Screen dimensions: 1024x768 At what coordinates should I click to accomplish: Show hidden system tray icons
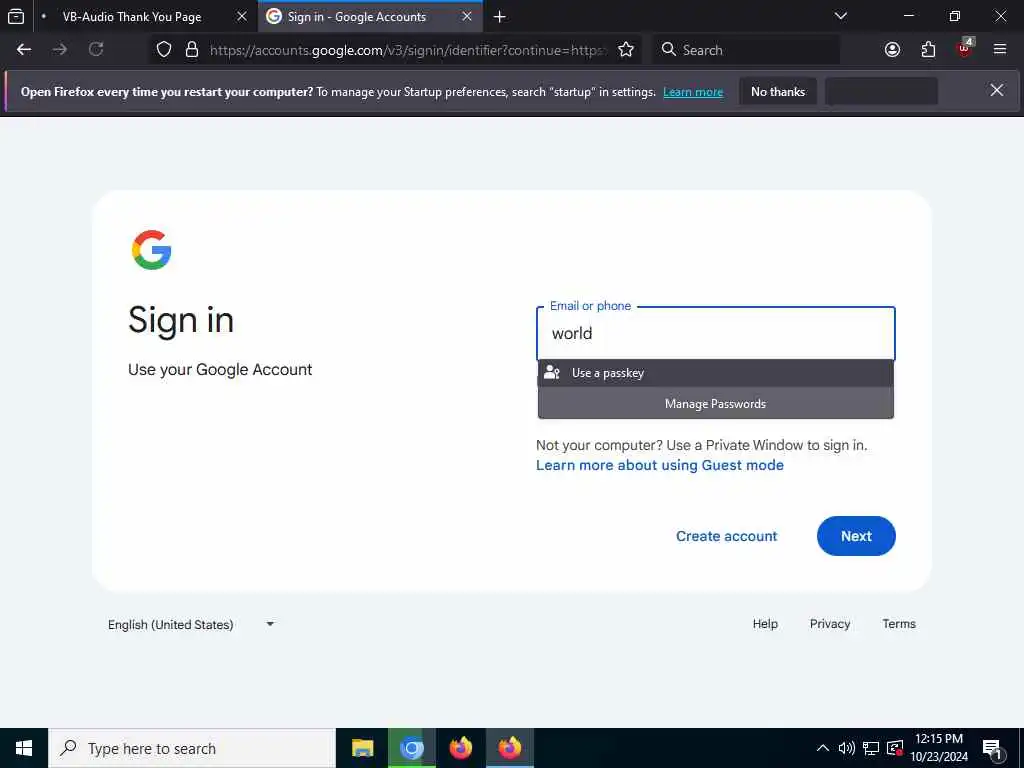coord(823,748)
